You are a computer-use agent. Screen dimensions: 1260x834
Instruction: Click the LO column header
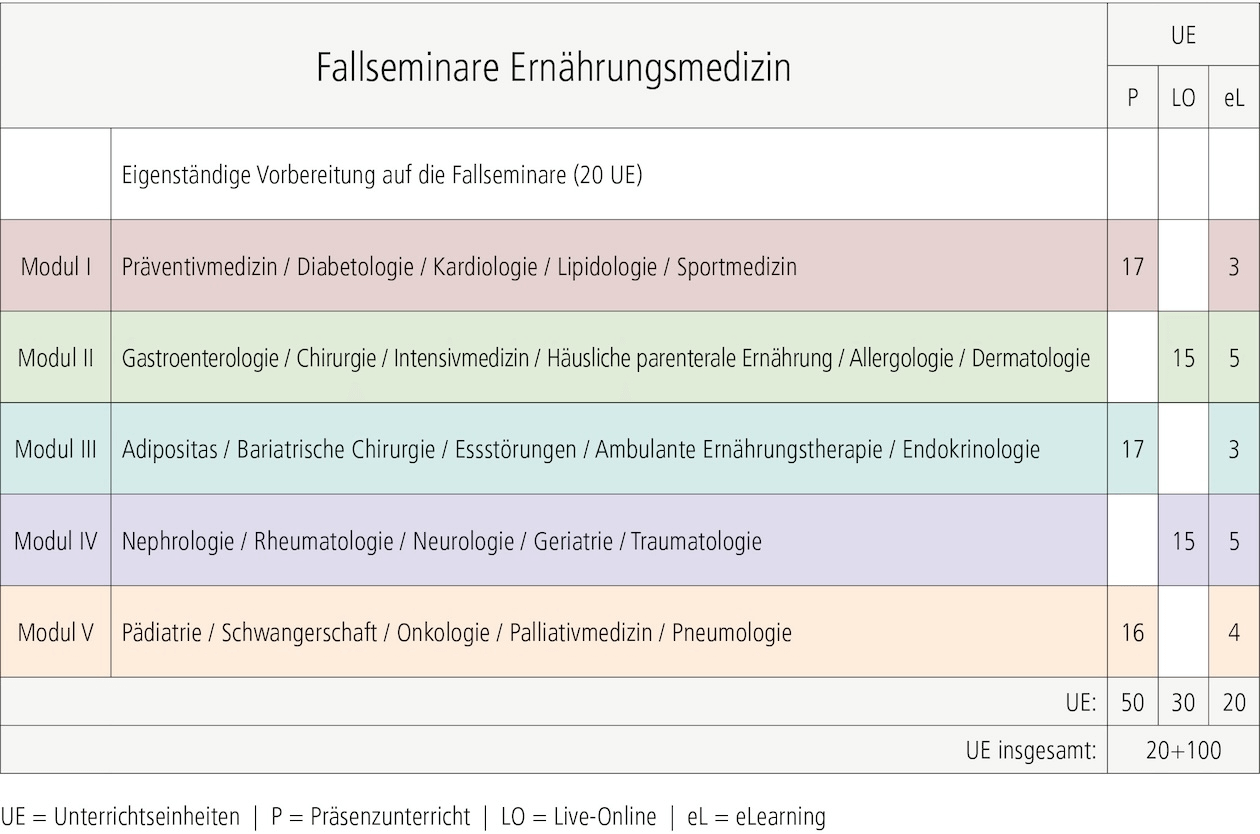click(1183, 99)
